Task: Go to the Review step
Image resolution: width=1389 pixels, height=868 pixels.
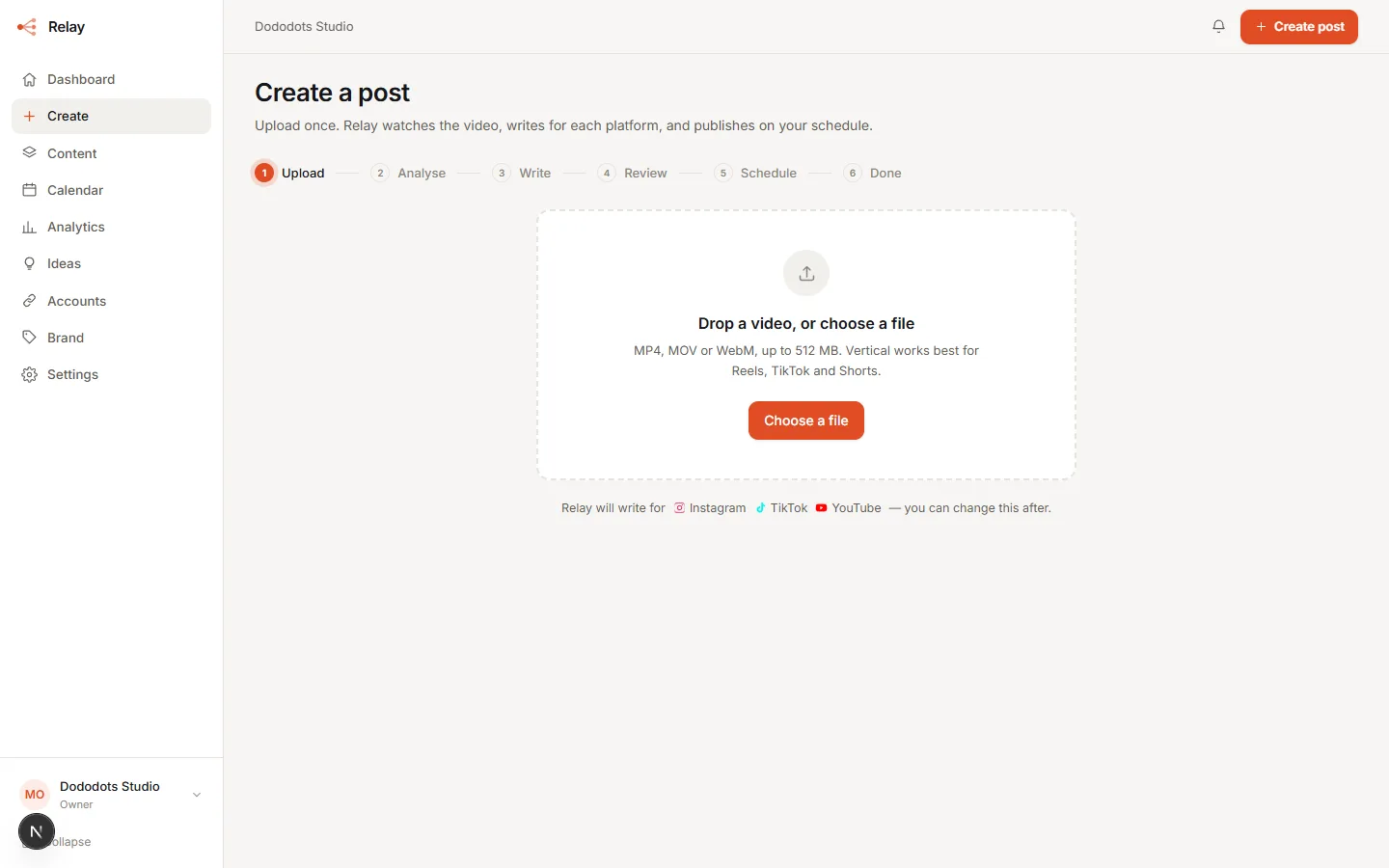Action: [633, 173]
